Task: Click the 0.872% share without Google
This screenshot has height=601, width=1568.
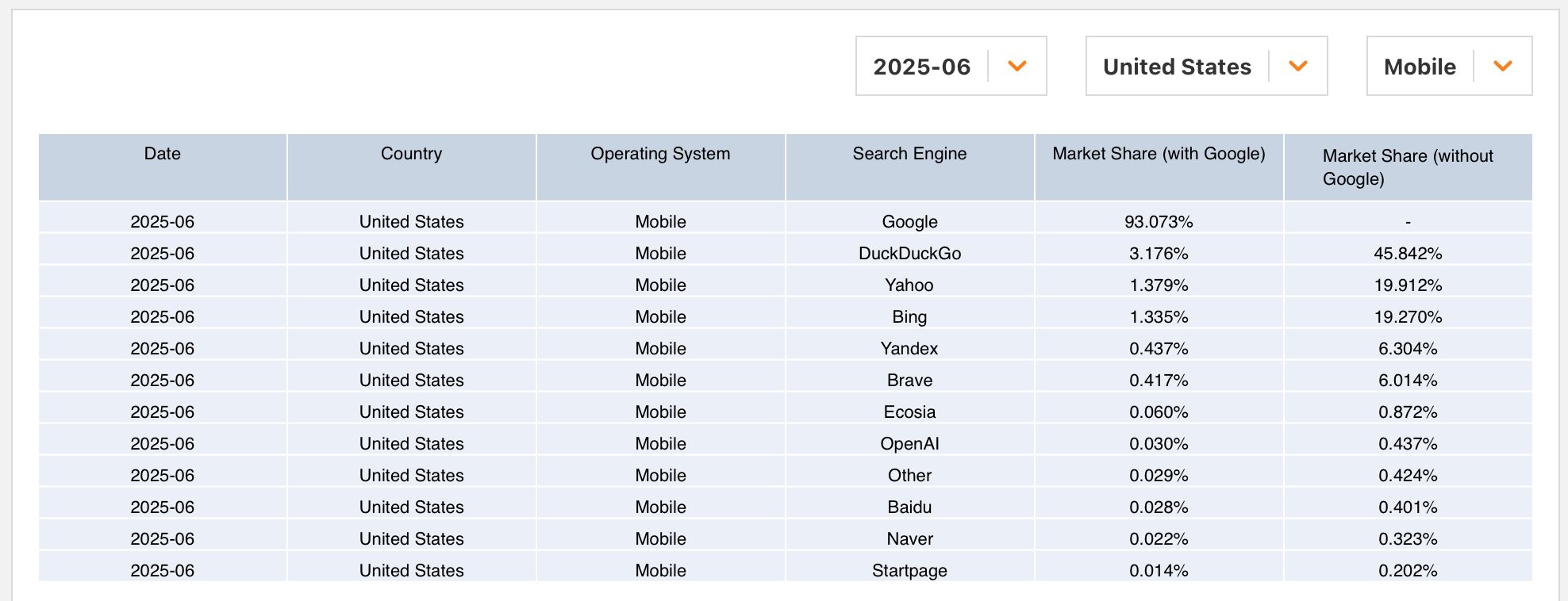Action: coord(1408,412)
